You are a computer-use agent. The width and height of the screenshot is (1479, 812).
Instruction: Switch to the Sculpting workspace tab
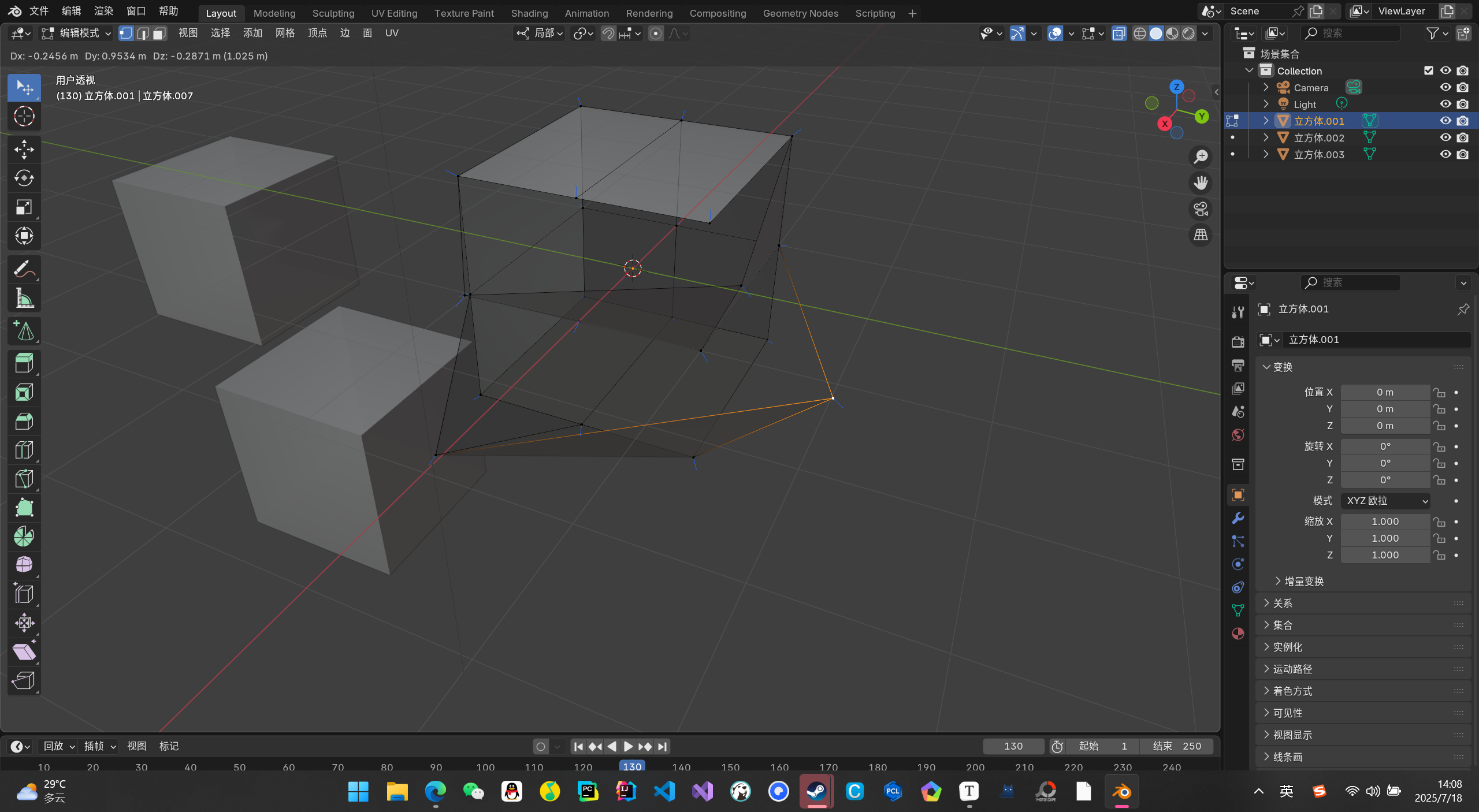(333, 13)
